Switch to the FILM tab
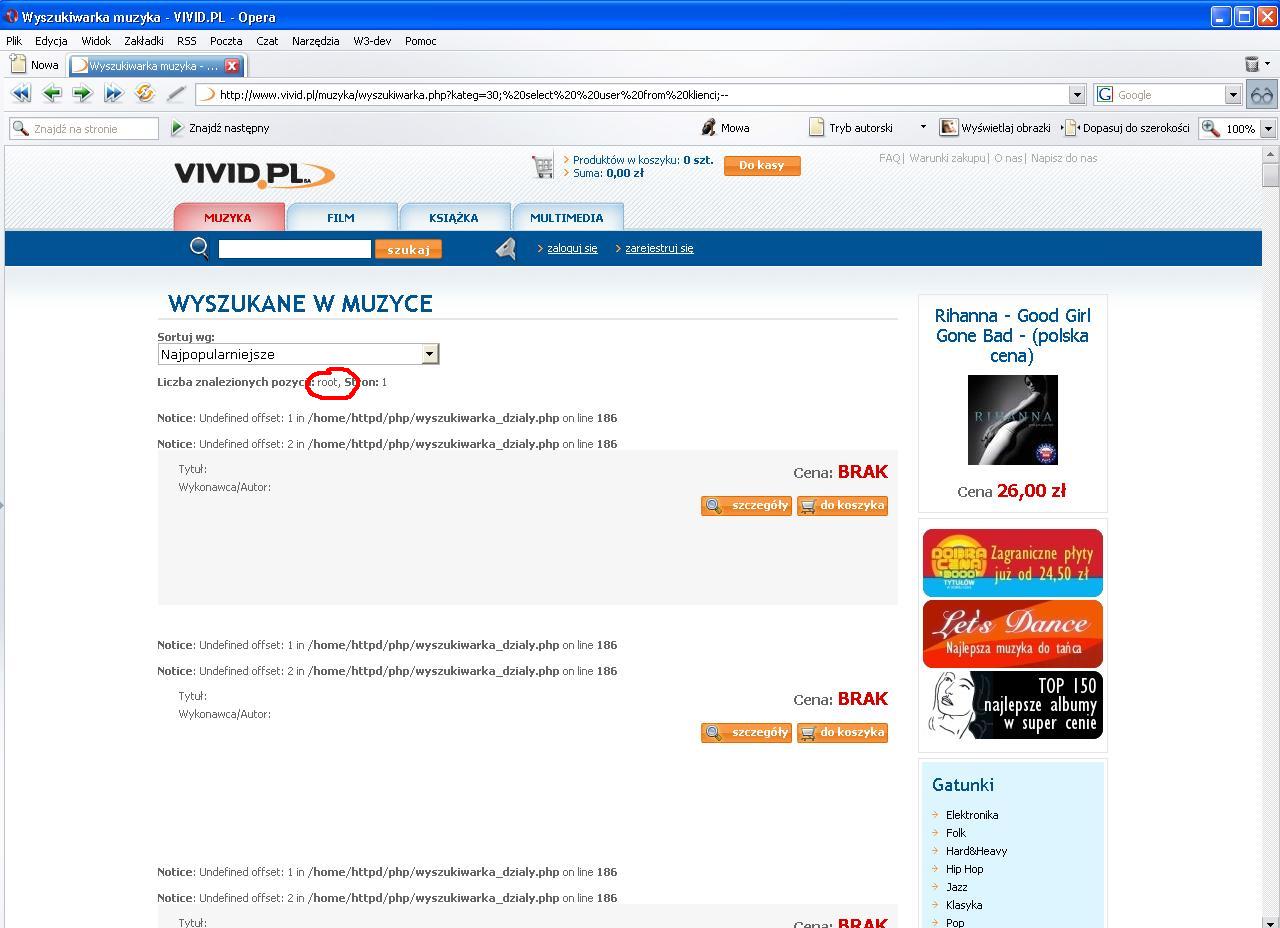The width and height of the screenshot is (1280, 928). coord(341,218)
